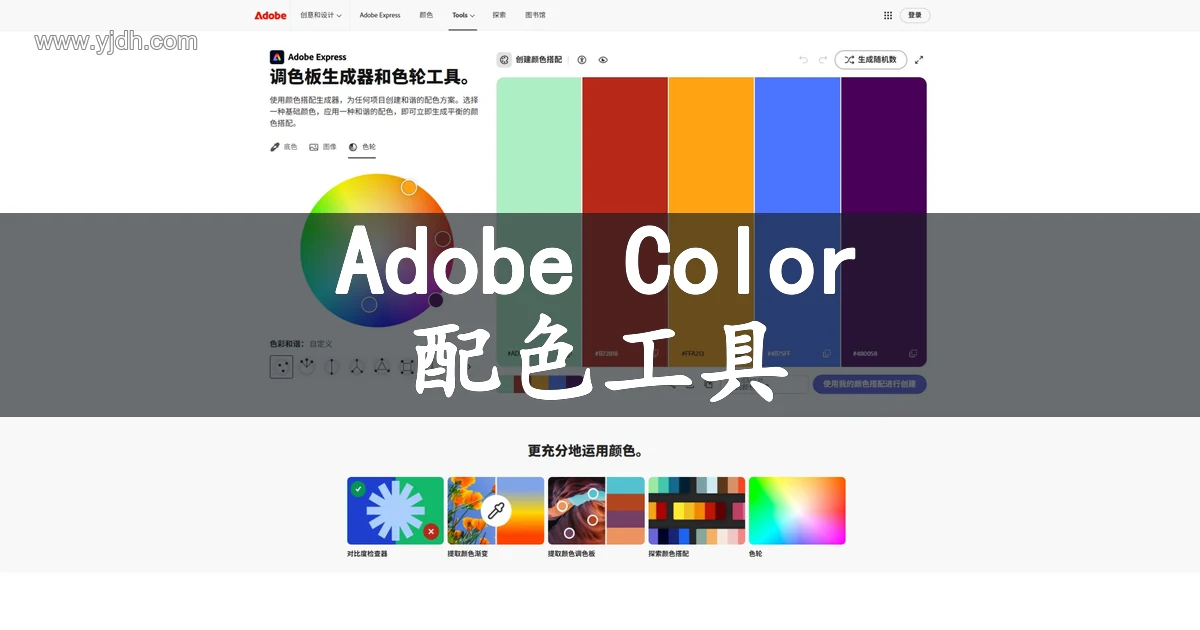The width and height of the screenshot is (1200, 630).
Task: Open the Adobe Express nav link
Action: pos(380,15)
